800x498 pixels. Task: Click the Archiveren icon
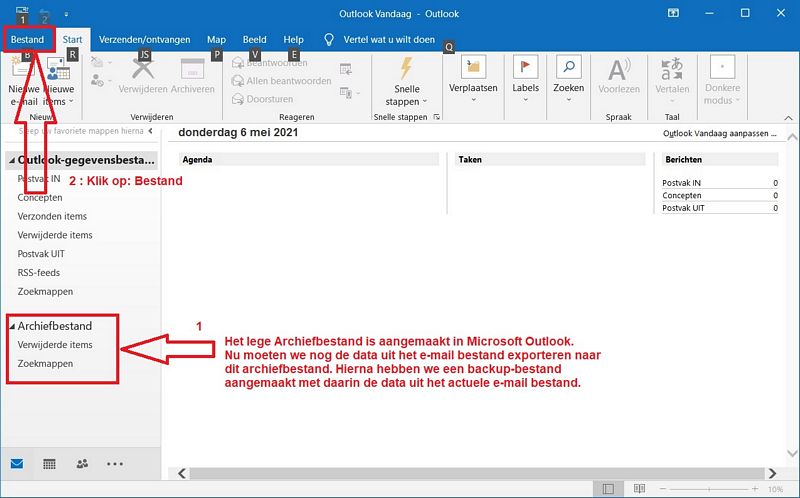(x=192, y=68)
